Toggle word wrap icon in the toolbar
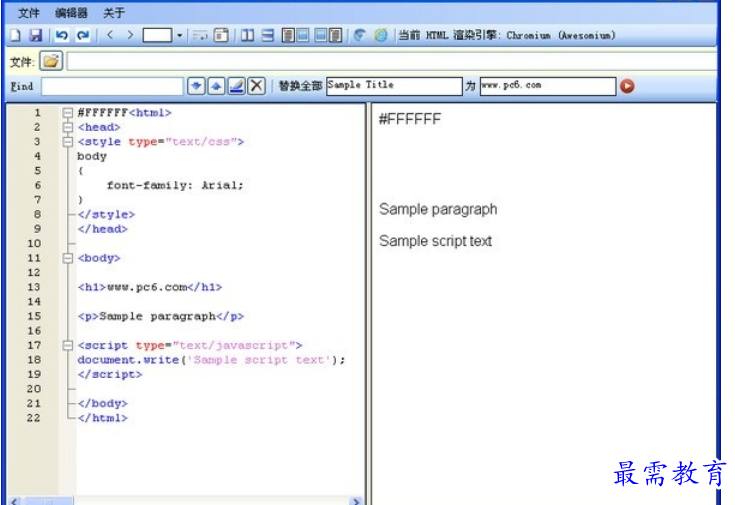This screenshot has height=505, width=735. [200, 35]
